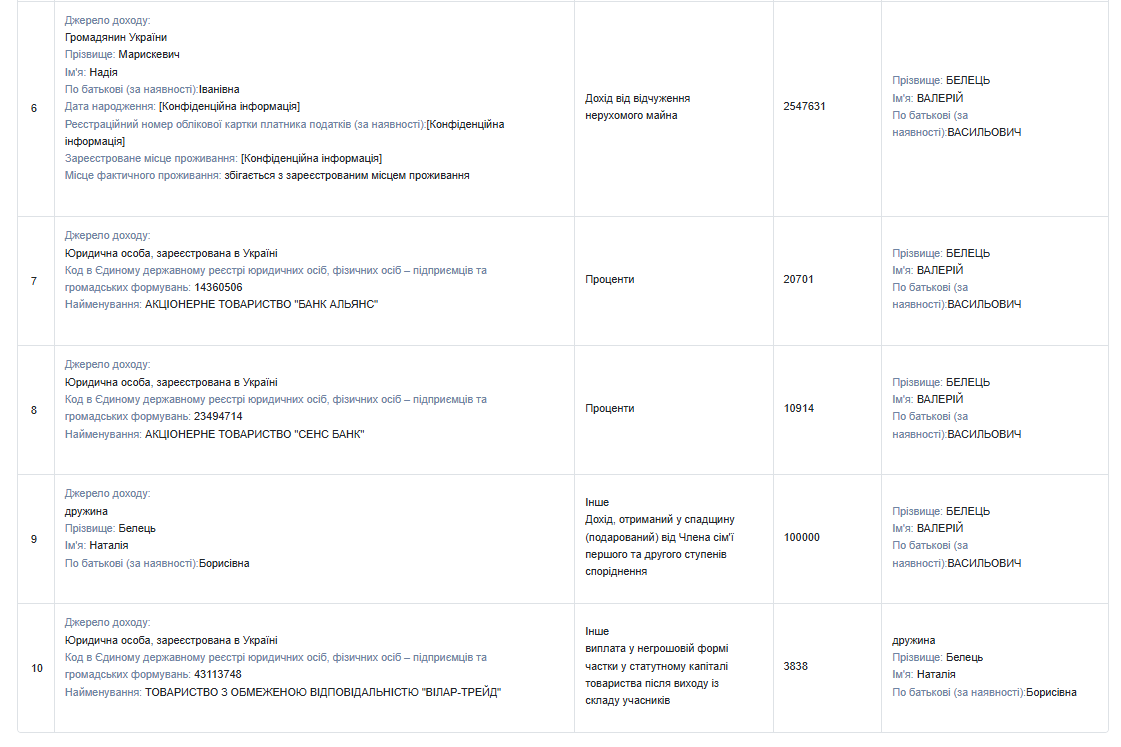The width and height of the screenshot is (1121, 747).
Task: Click 'Проценти' in row 8
Action: click(610, 409)
